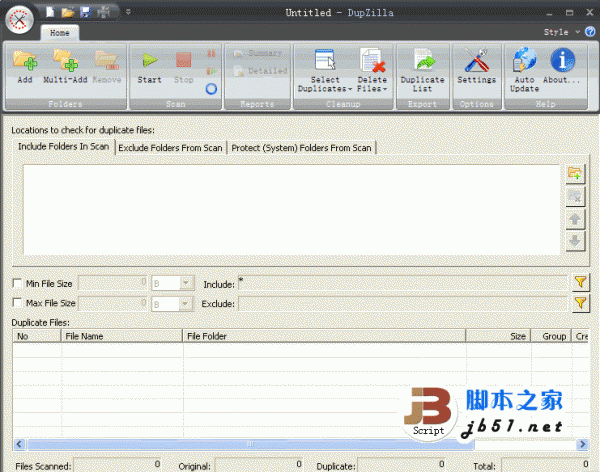
Task: Open the Detailed report
Action: 260,71
